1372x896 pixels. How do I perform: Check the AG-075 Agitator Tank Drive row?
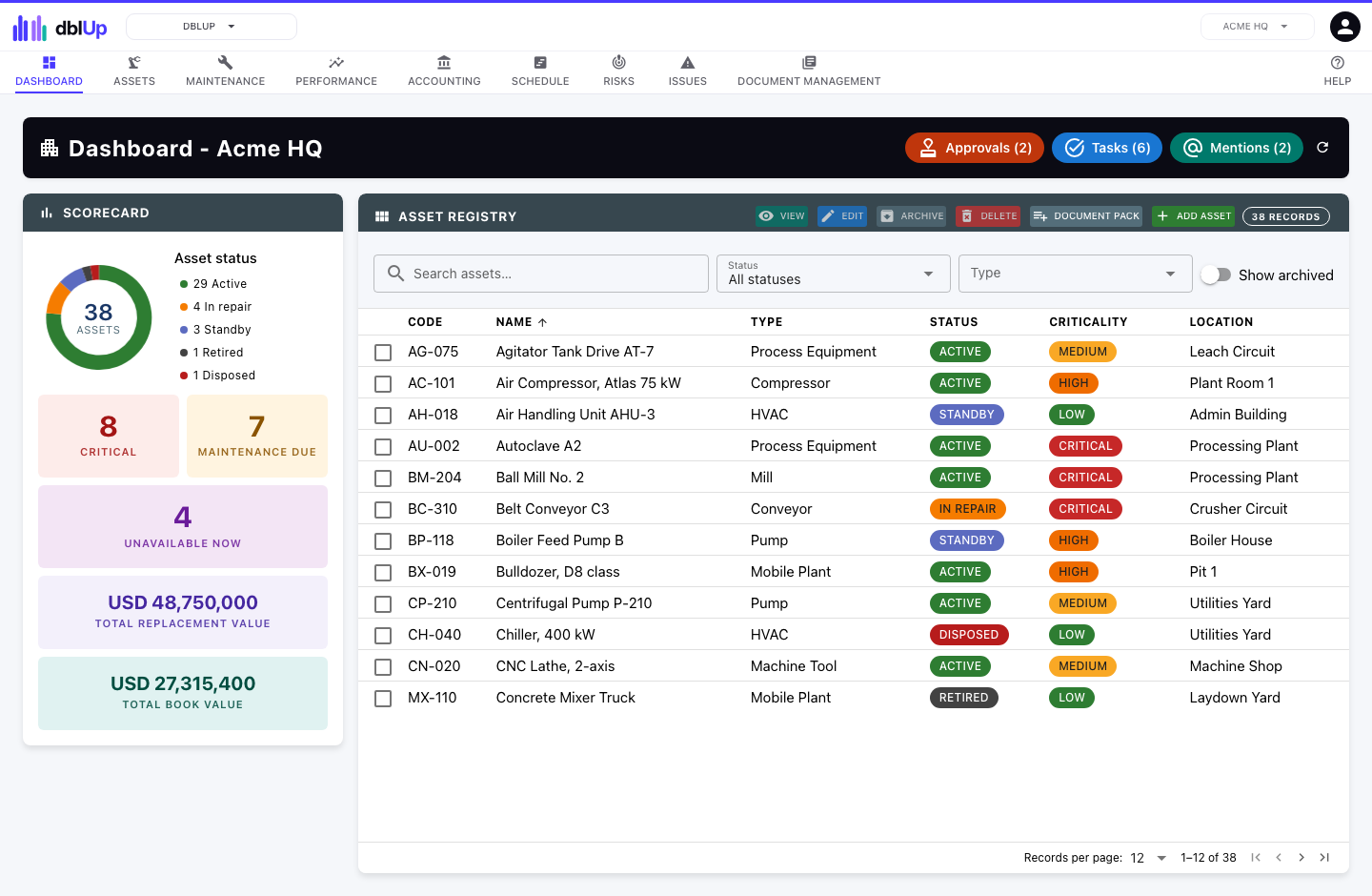(383, 353)
